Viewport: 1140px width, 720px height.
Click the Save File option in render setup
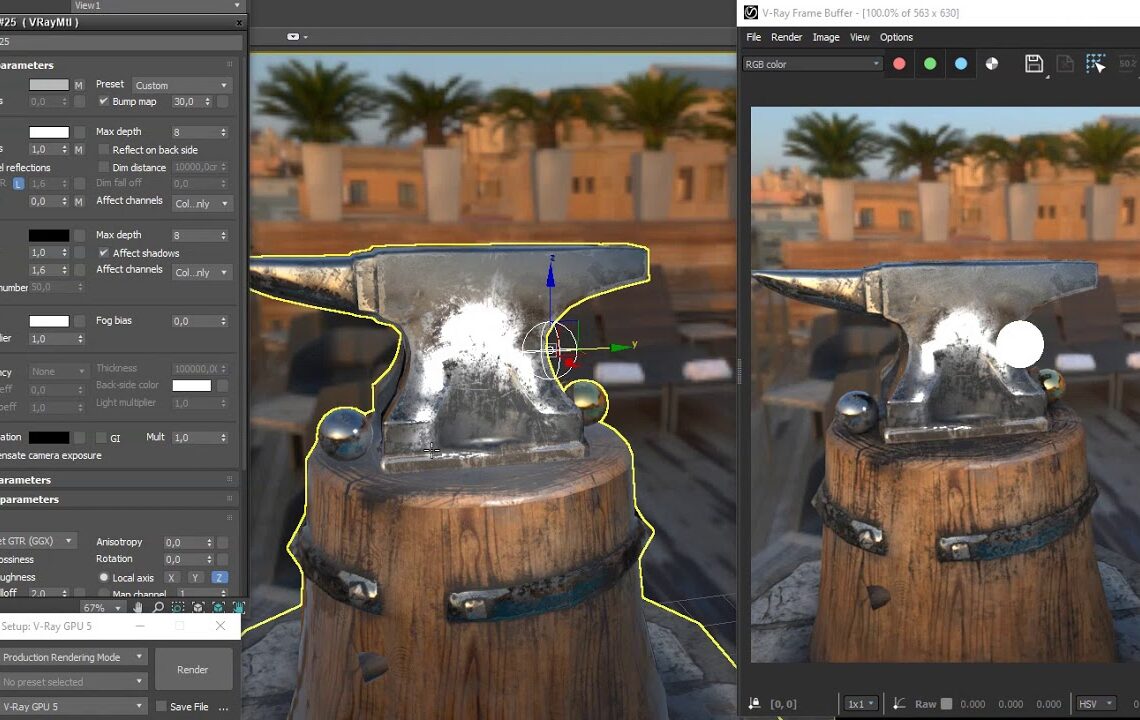click(x=160, y=706)
